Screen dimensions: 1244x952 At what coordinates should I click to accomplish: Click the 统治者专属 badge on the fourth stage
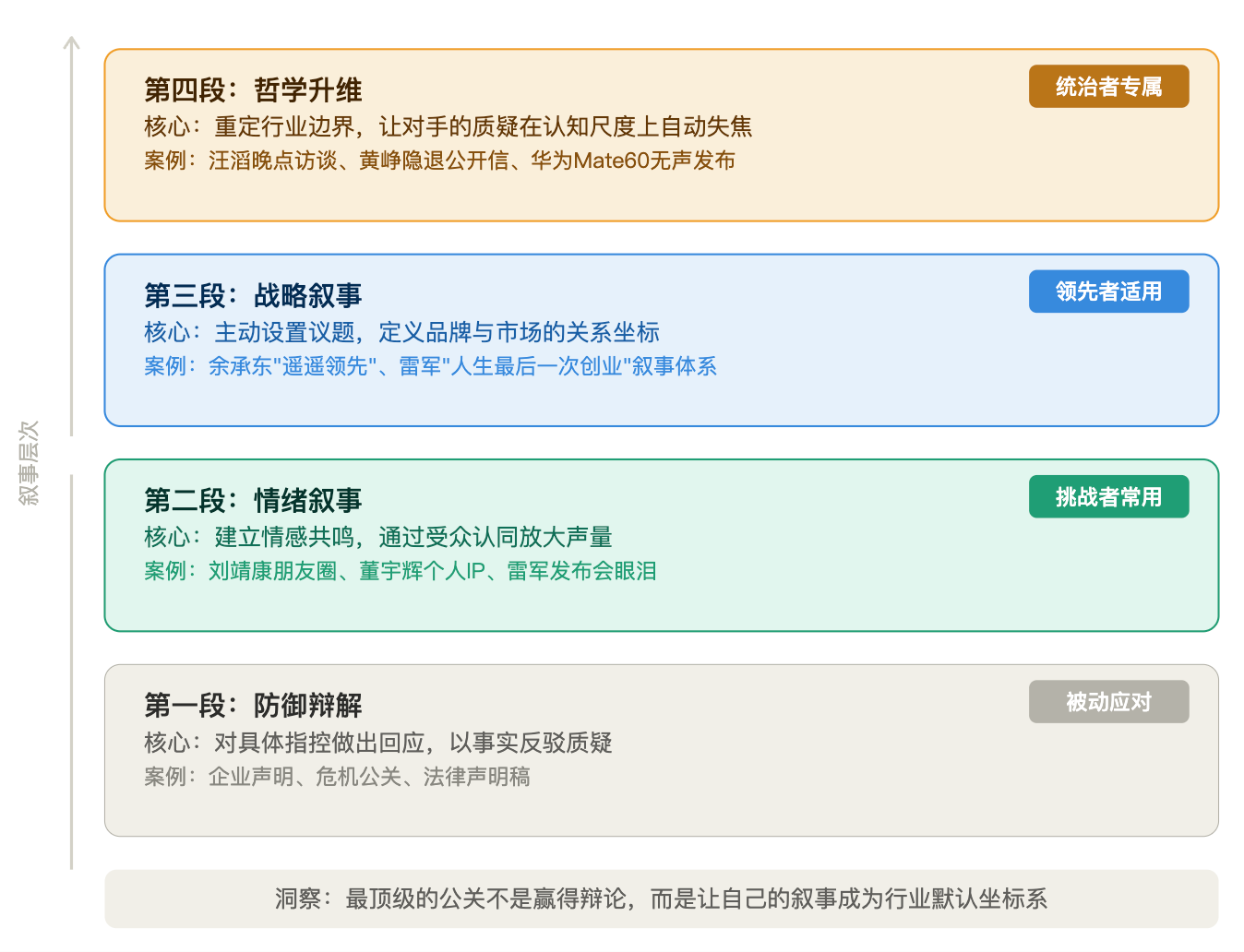coord(1108,86)
